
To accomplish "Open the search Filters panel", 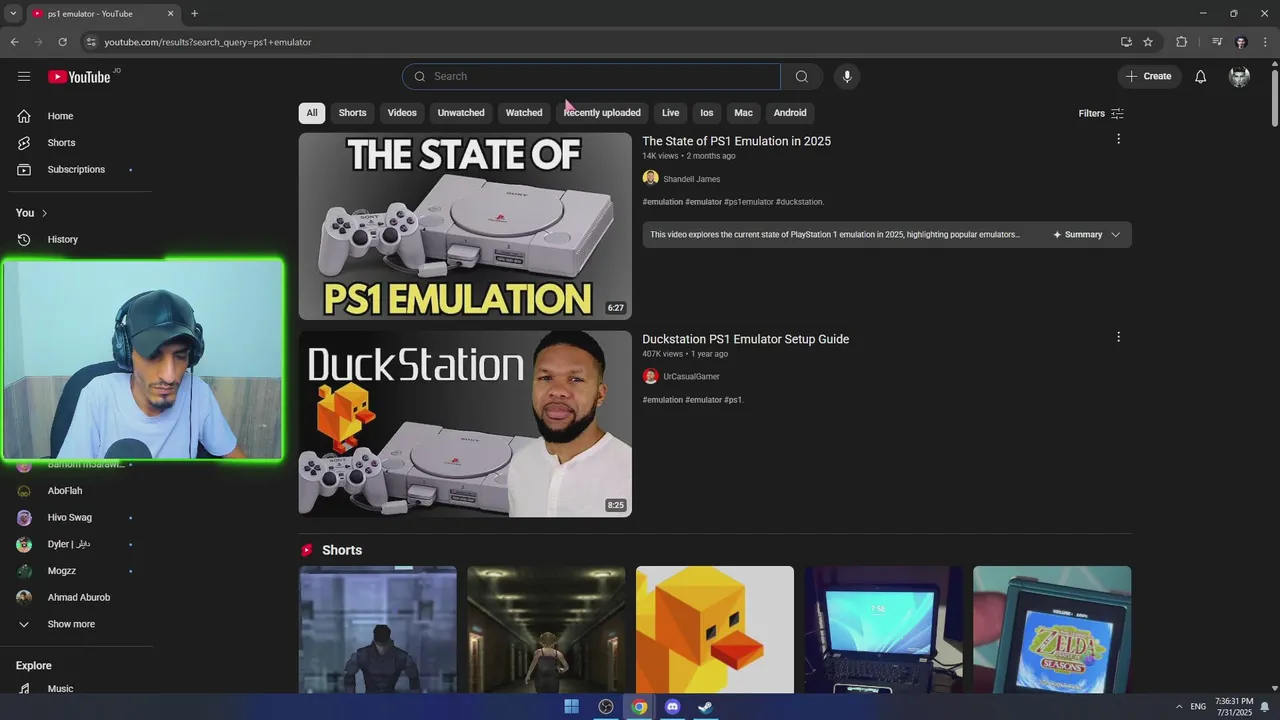I will tap(1101, 113).
